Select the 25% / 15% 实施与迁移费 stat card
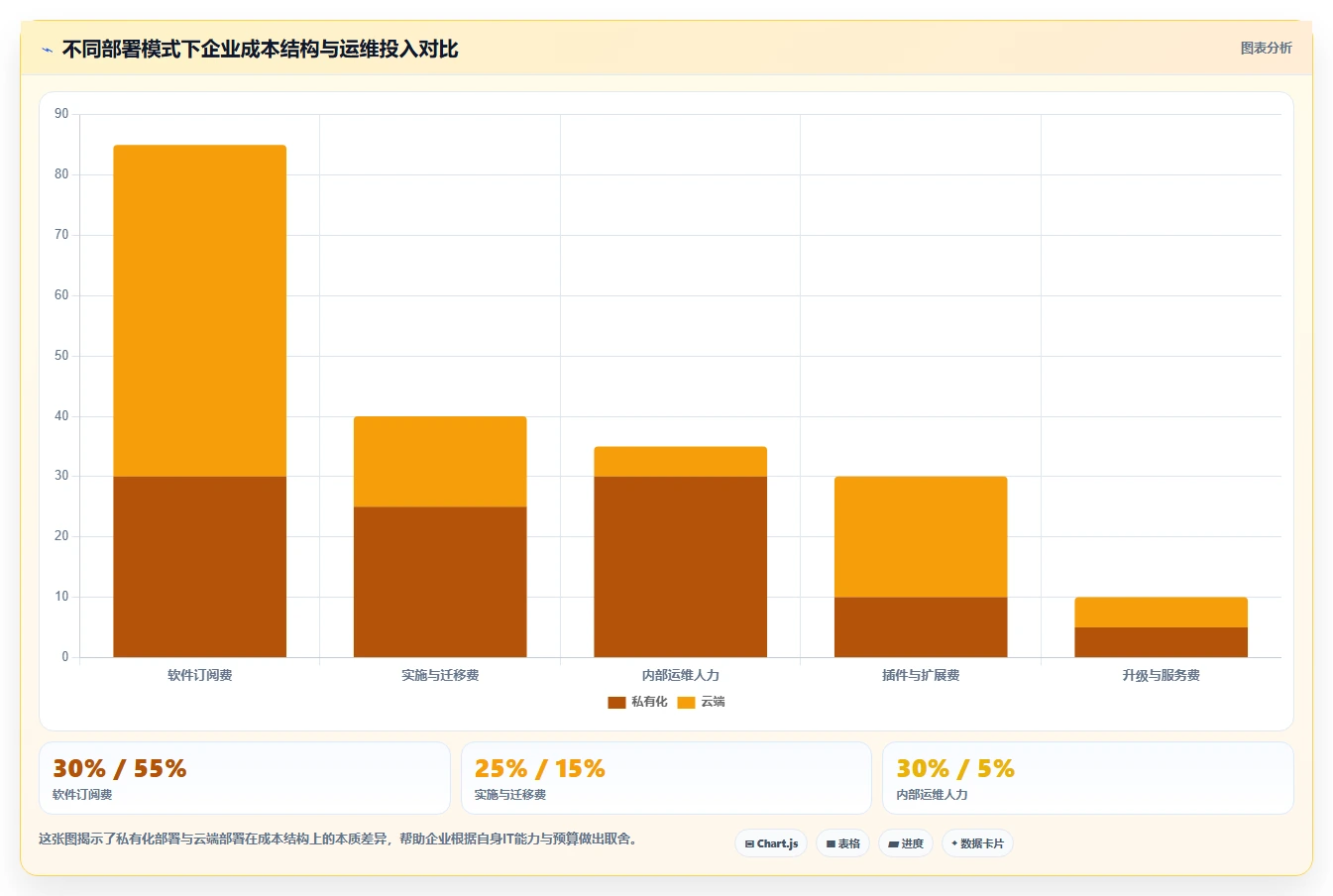This screenshot has height=896, width=1333. pyautogui.click(x=666, y=778)
